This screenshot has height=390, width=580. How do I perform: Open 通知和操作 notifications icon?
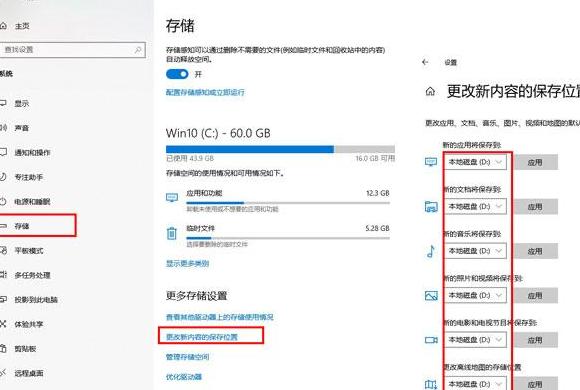3,152
